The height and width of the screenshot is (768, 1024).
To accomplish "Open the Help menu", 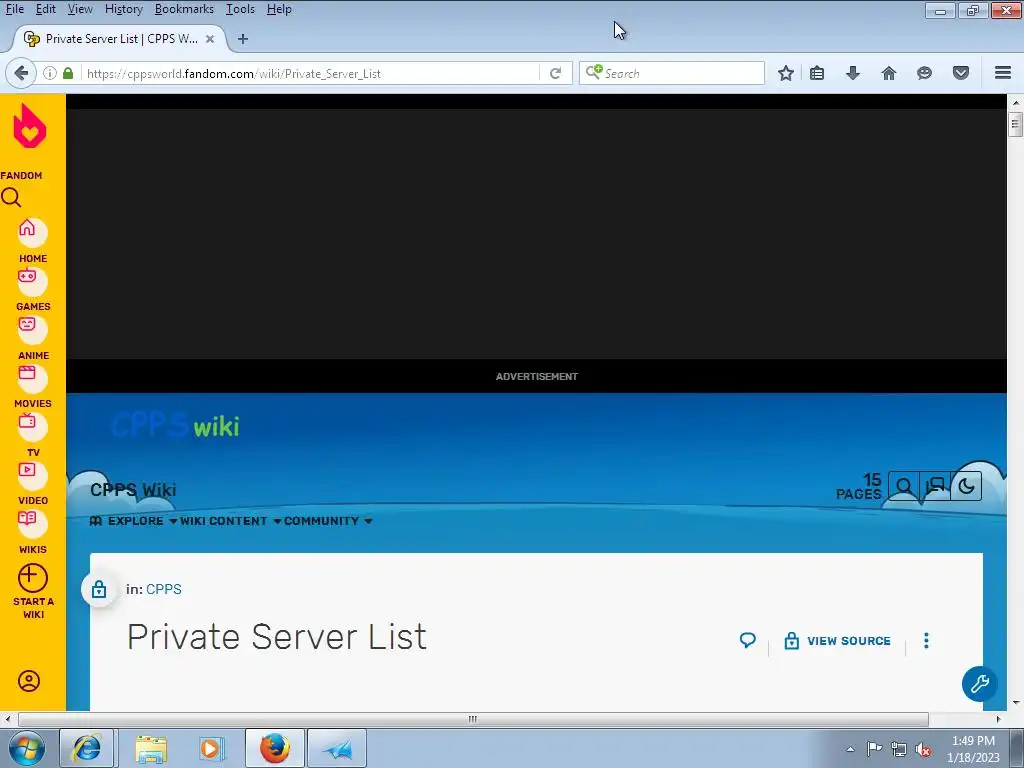I will point(279,9).
